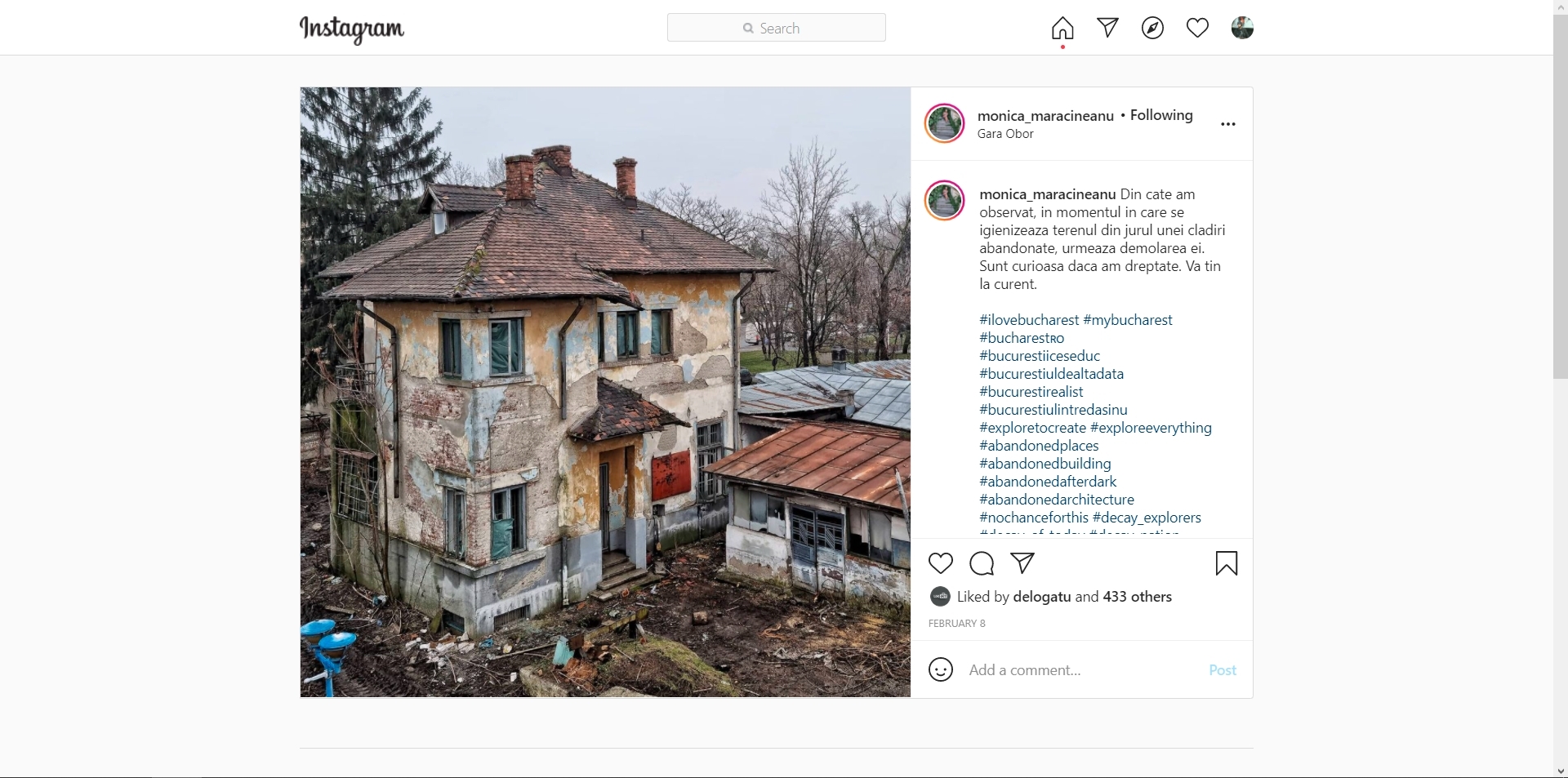Screen dimensions: 1568x778
Task: Go to Instagram Home feed icon
Action: pyautogui.click(x=1062, y=29)
